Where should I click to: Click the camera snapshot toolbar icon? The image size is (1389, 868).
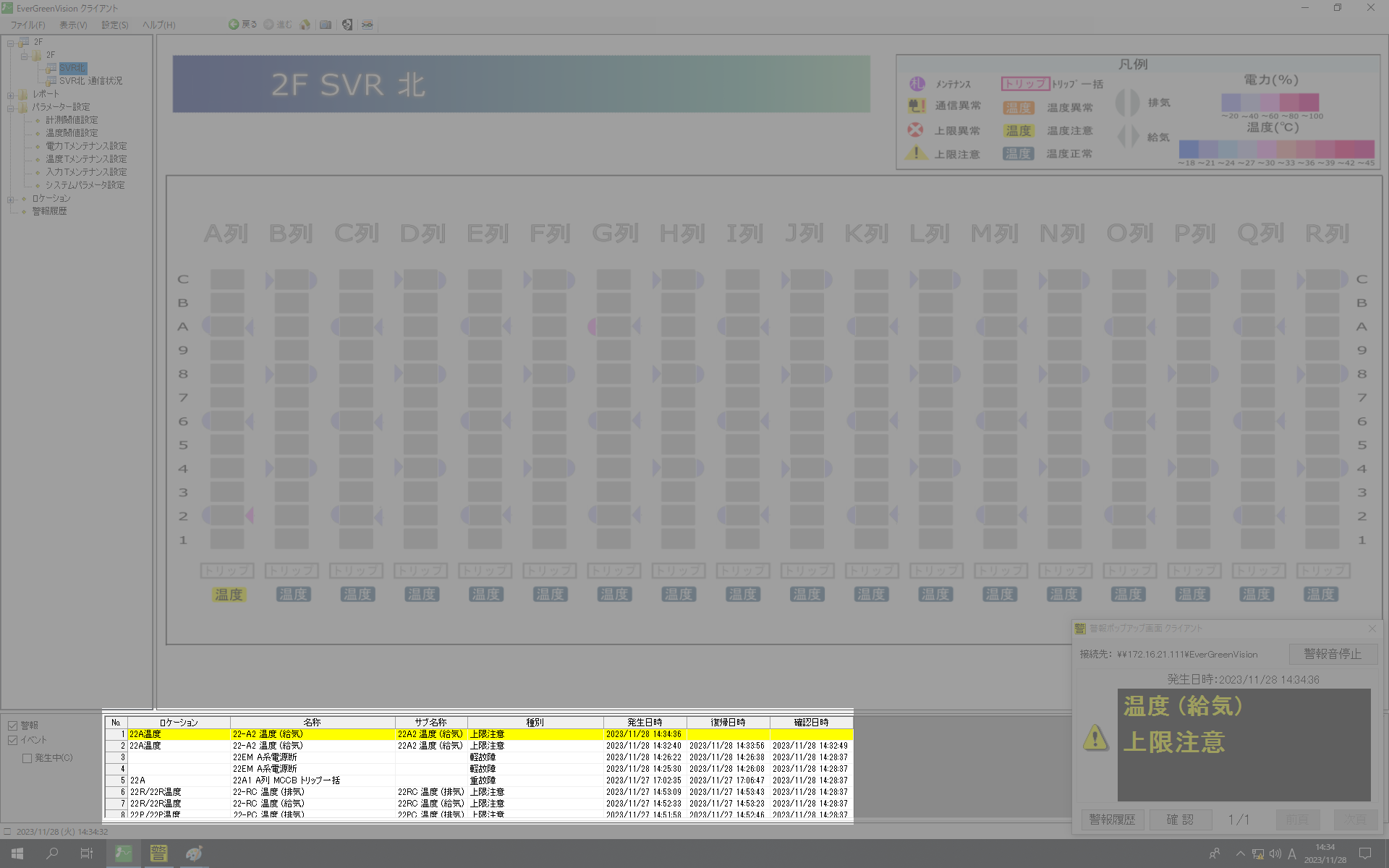click(326, 25)
